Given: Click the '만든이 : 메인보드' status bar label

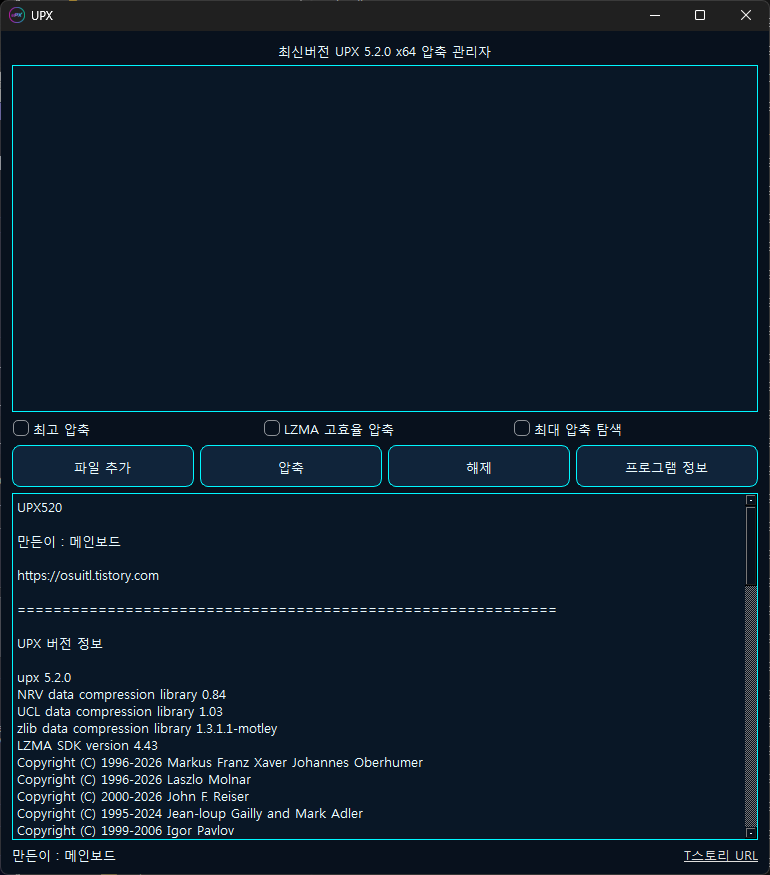Looking at the screenshot, I should pos(64,855).
